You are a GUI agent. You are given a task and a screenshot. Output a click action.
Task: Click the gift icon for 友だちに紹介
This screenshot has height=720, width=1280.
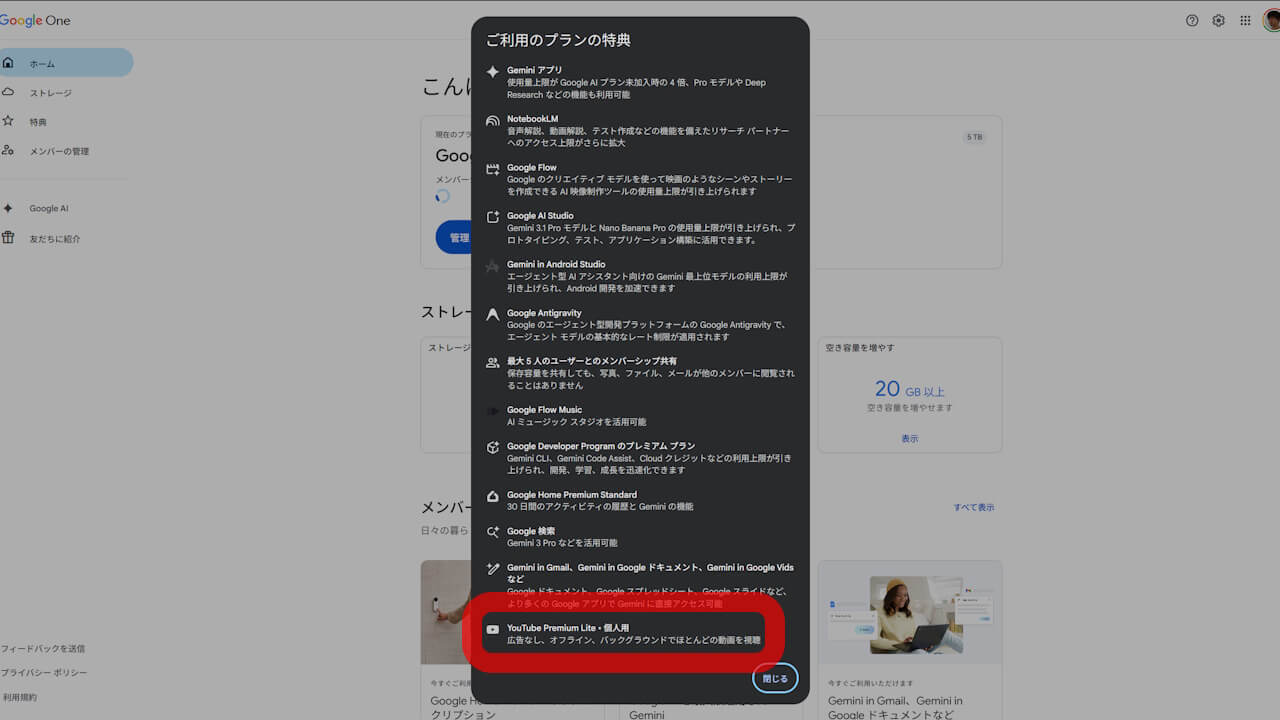pyautogui.click(x=8, y=238)
